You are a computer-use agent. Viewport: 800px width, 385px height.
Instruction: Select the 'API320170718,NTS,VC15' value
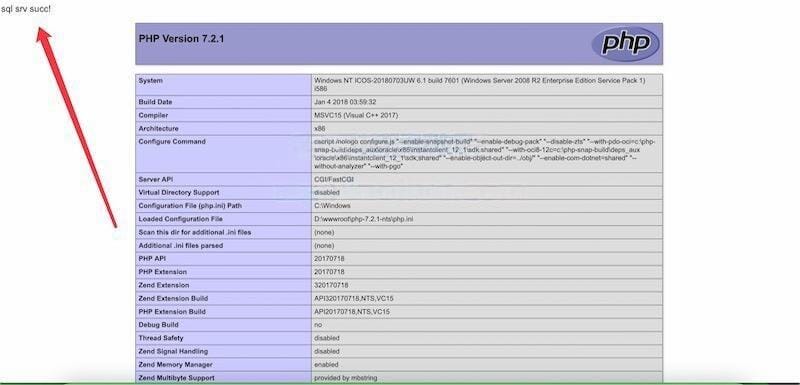354,298
